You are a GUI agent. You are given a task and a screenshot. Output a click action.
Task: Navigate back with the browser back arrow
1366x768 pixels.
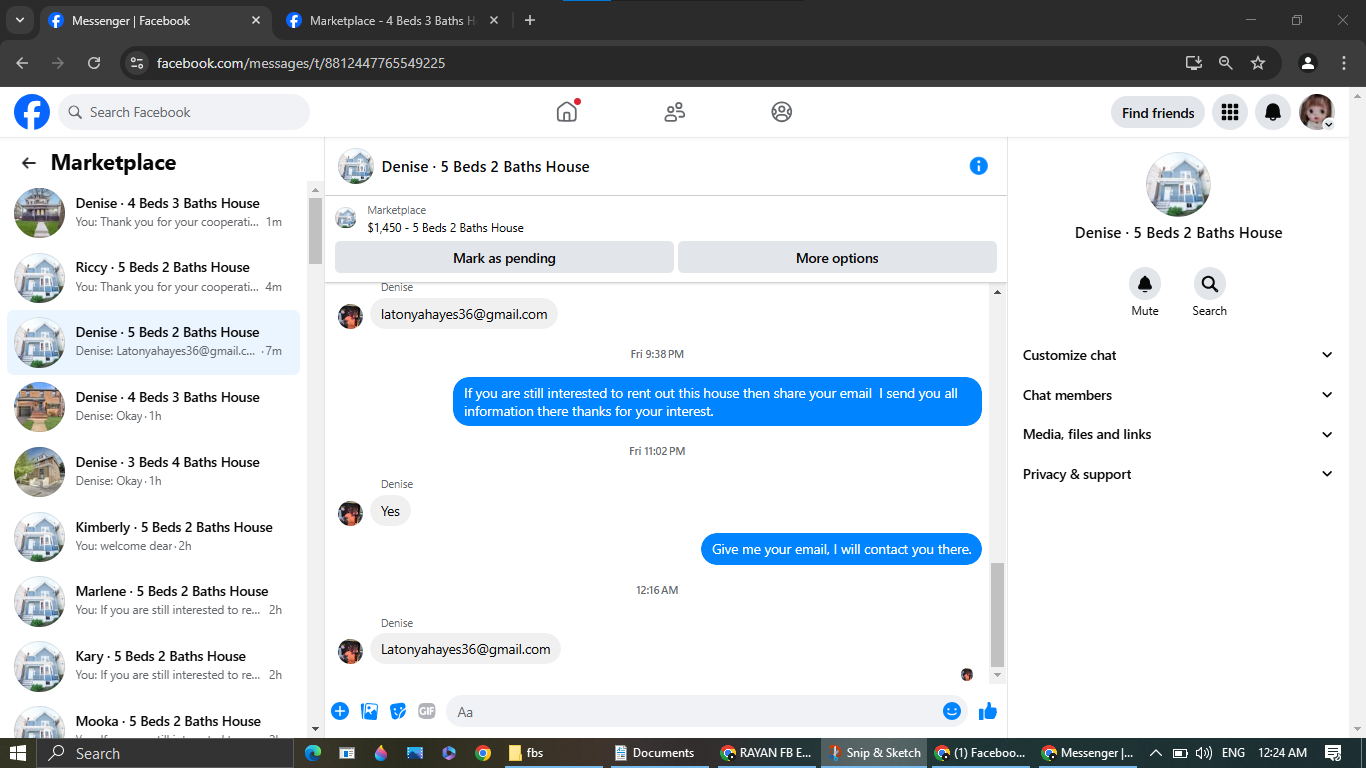[x=22, y=63]
